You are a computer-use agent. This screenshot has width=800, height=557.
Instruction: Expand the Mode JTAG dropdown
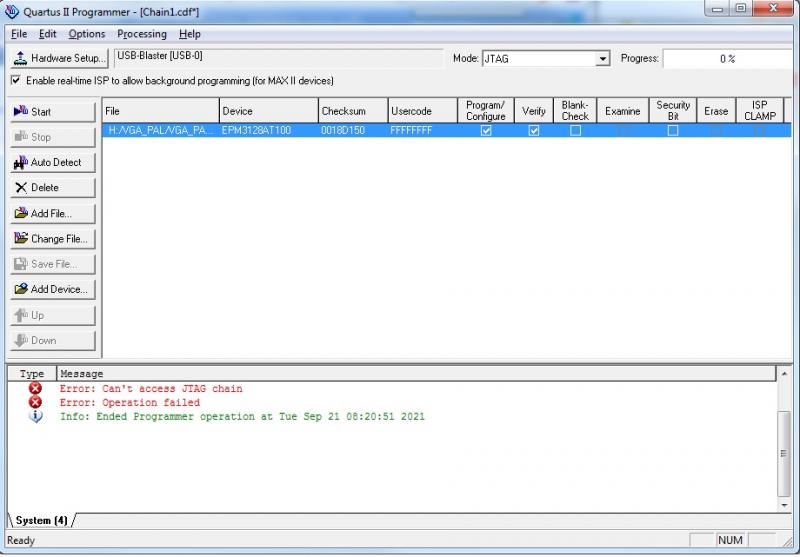click(602, 59)
